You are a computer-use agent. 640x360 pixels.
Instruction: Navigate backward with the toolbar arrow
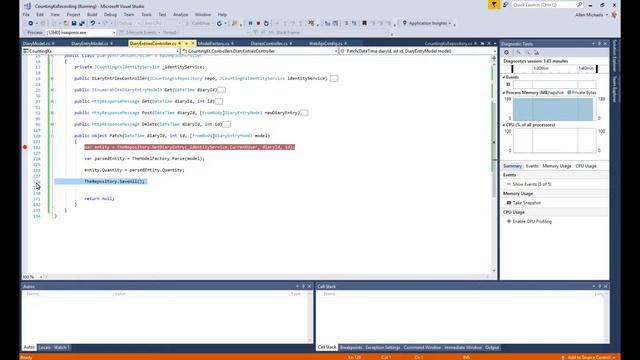pos(31,23)
